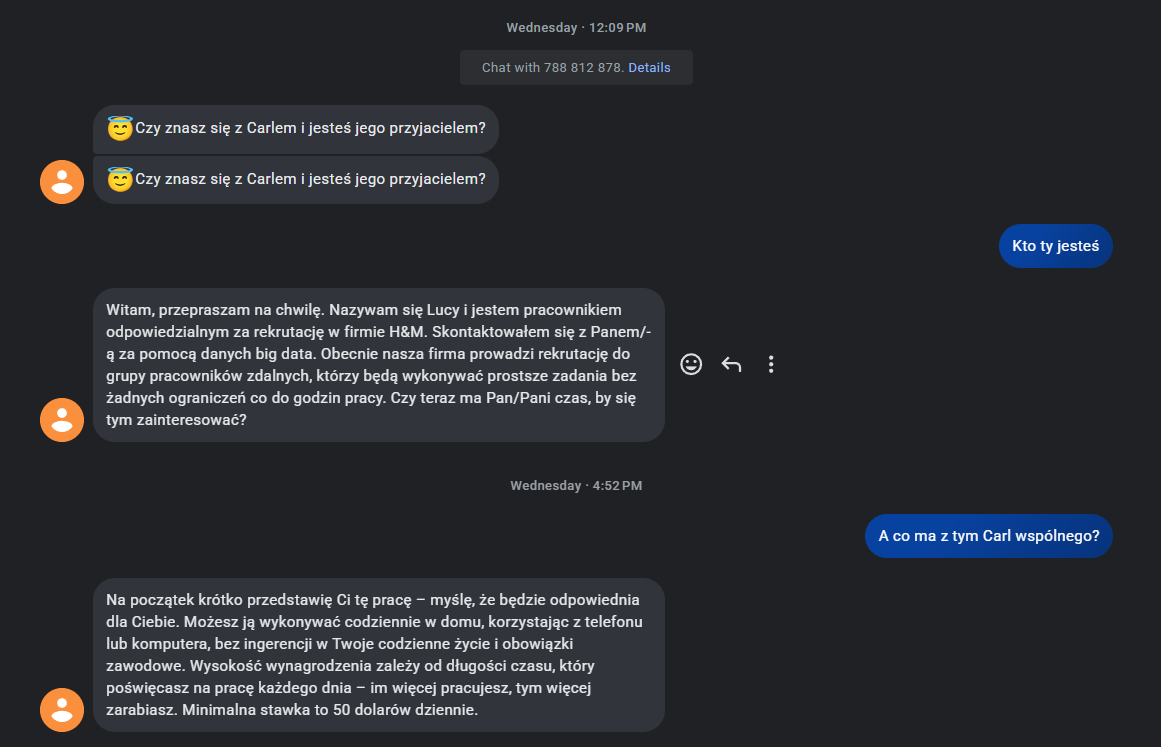Select the Carlem message bubble beside the avatar
This screenshot has height=747, width=1161.
(x=310, y=180)
